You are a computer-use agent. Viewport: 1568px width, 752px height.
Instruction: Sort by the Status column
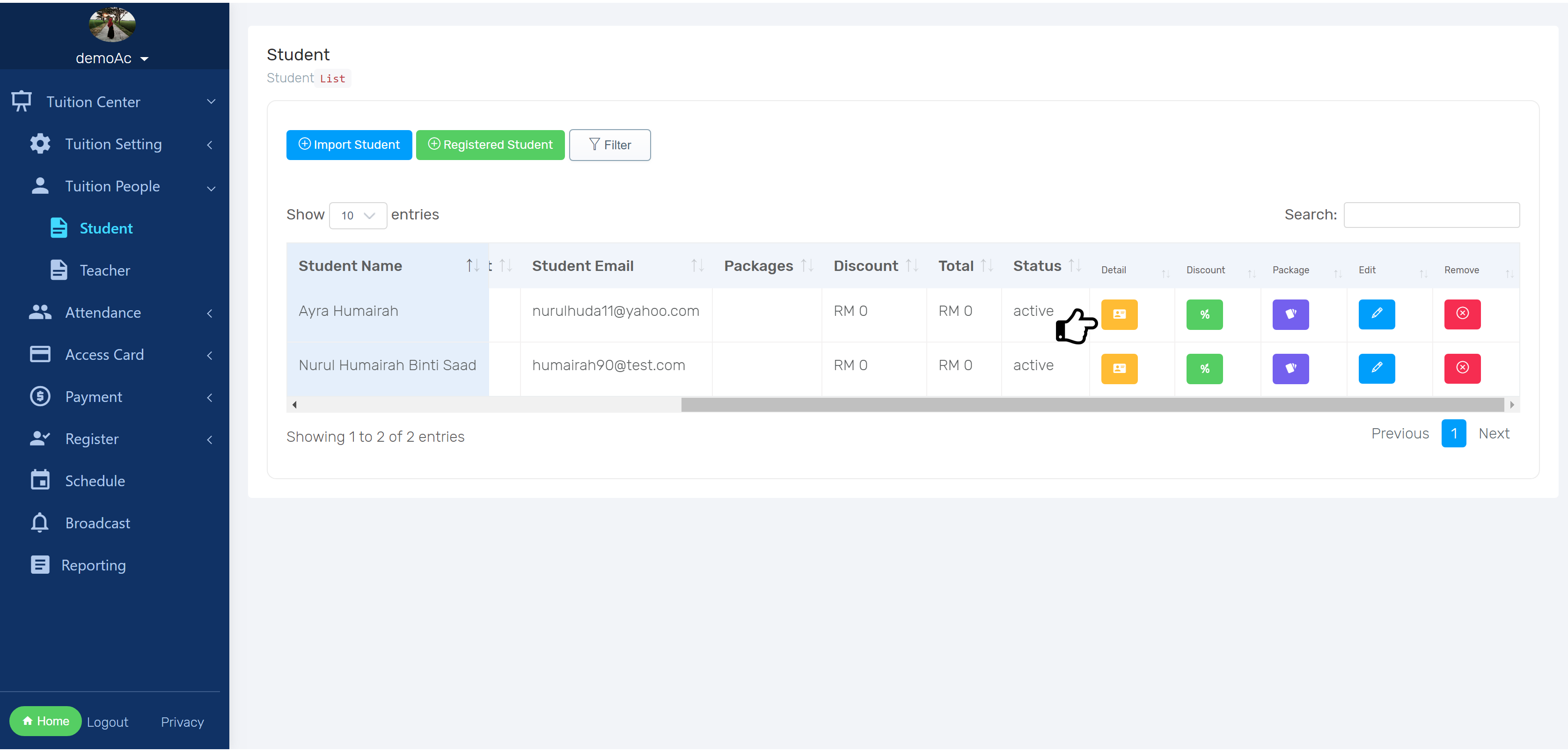pyautogui.click(x=1046, y=266)
